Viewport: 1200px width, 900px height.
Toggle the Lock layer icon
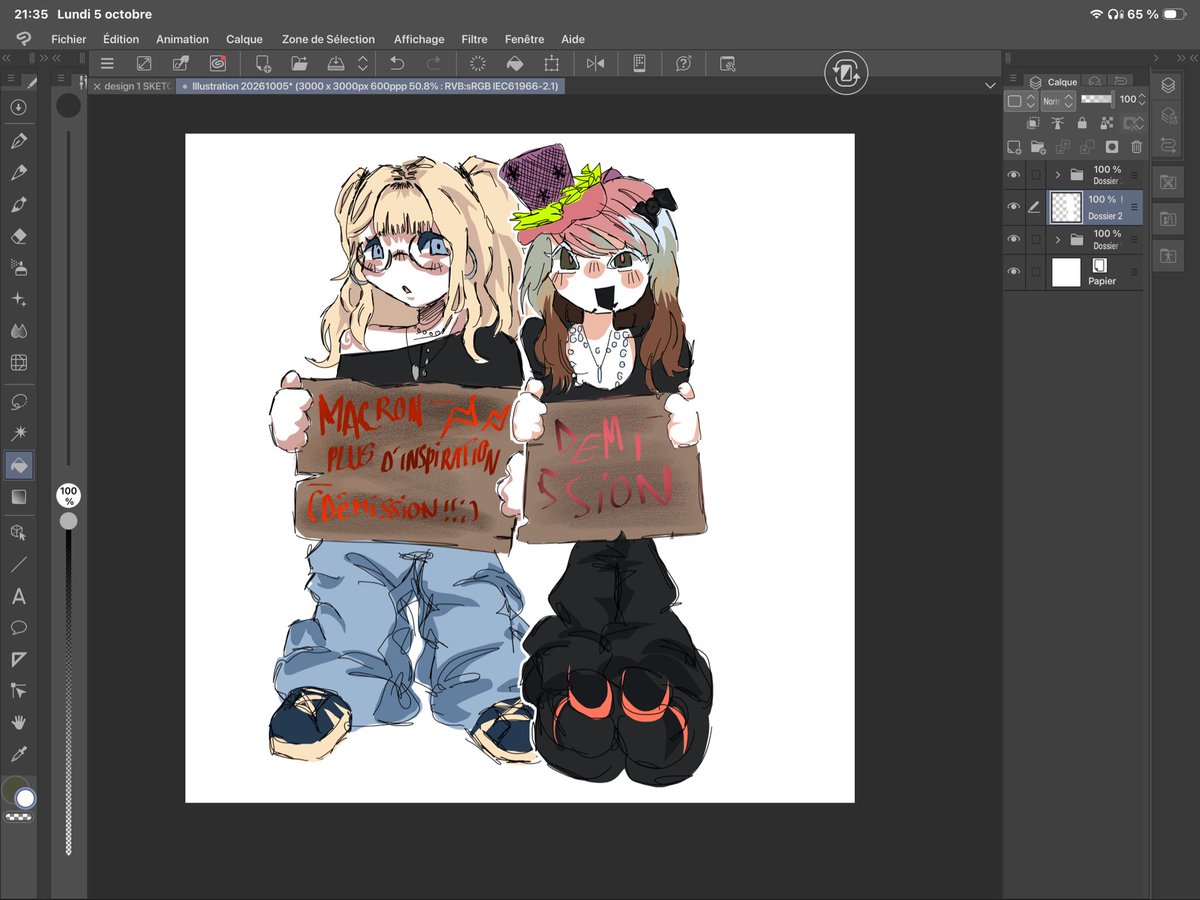coord(1081,123)
